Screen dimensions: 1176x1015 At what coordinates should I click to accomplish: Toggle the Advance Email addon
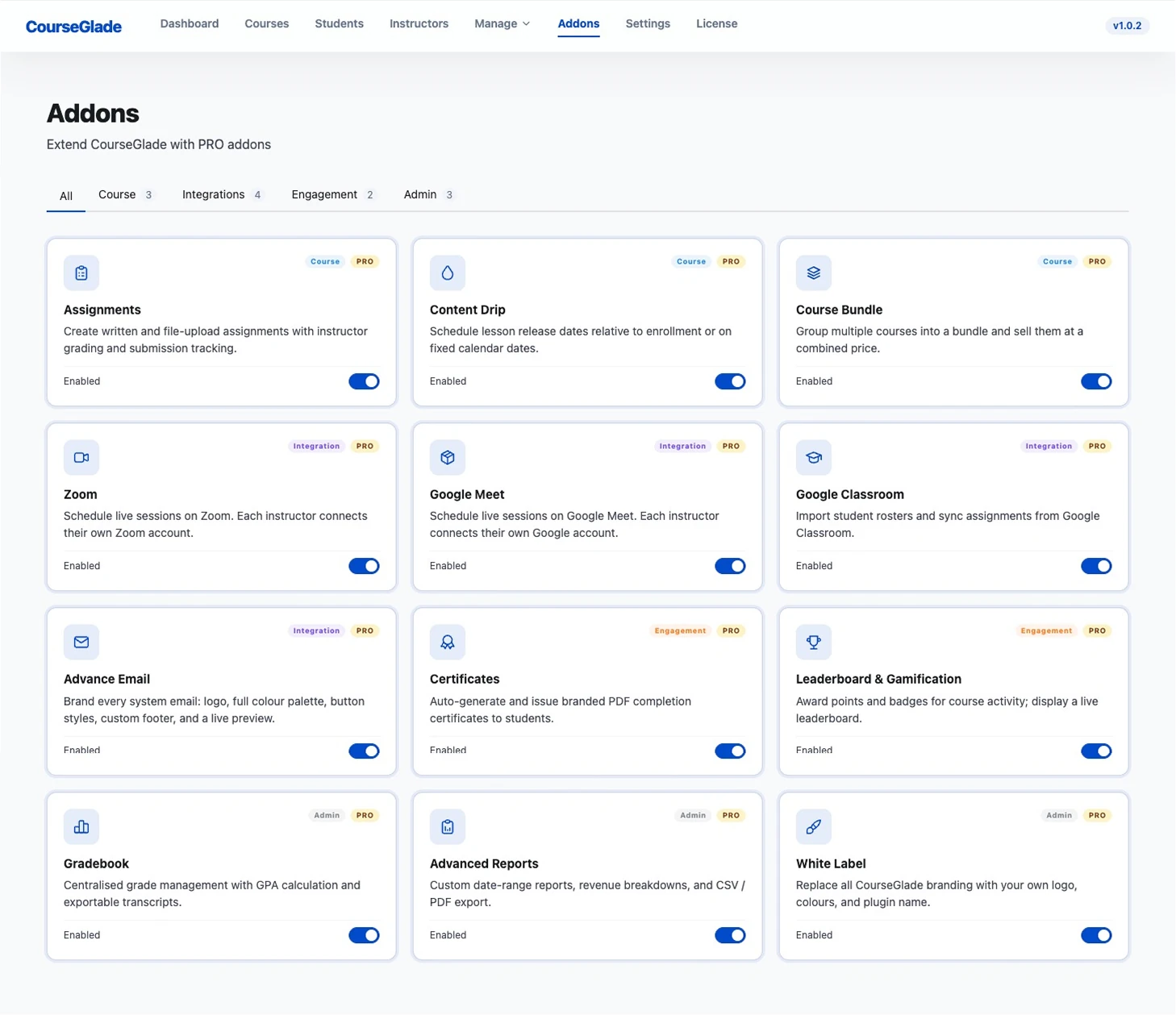pyautogui.click(x=364, y=751)
